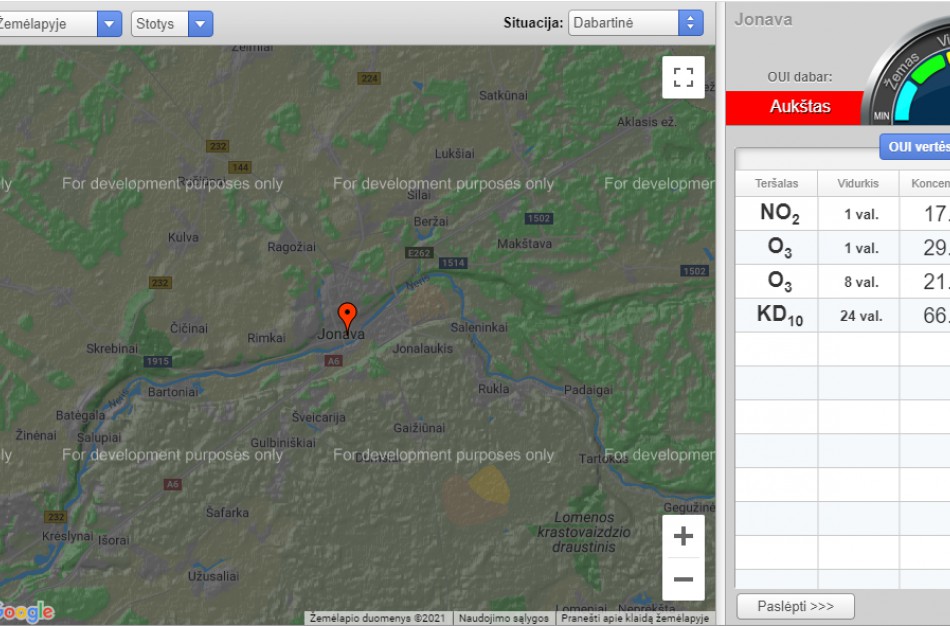Screen dimensions: 950x626
Task: Open Pranešti apie klaidą žemėlapyje link
Action: point(634,618)
